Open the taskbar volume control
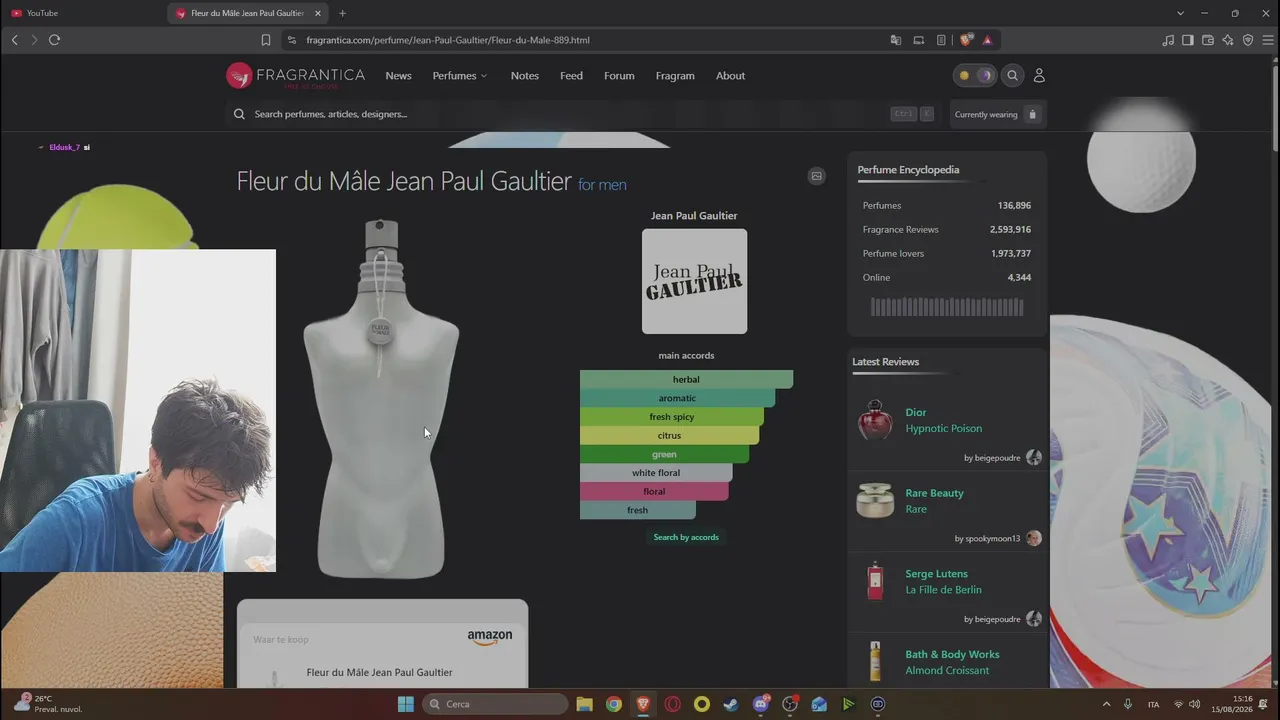 click(x=1195, y=704)
